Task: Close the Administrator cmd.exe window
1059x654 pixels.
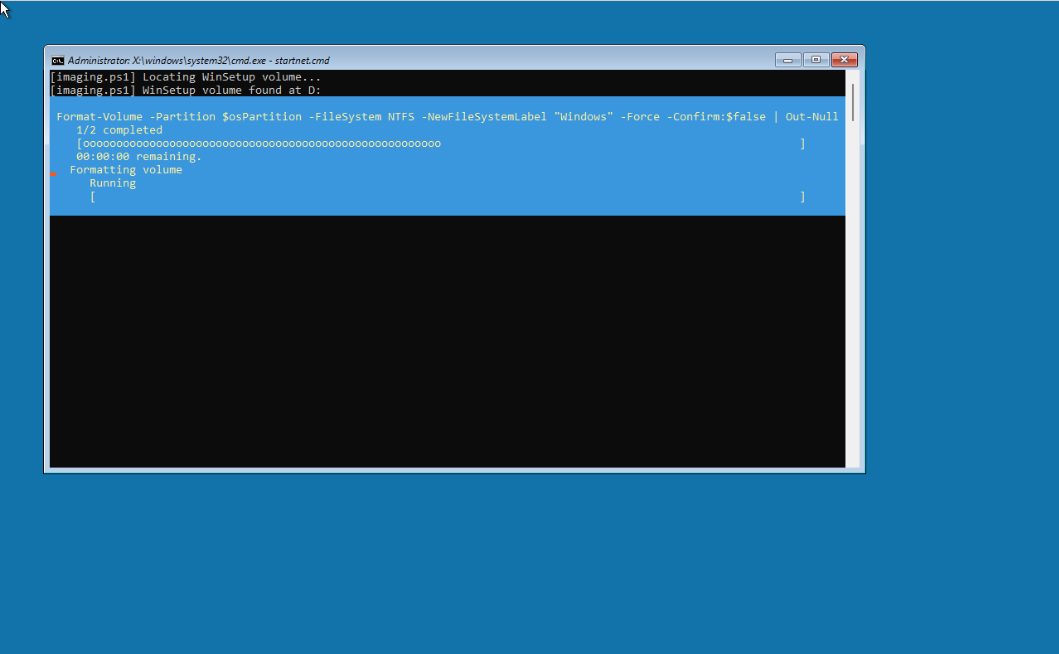Action: [844, 60]
